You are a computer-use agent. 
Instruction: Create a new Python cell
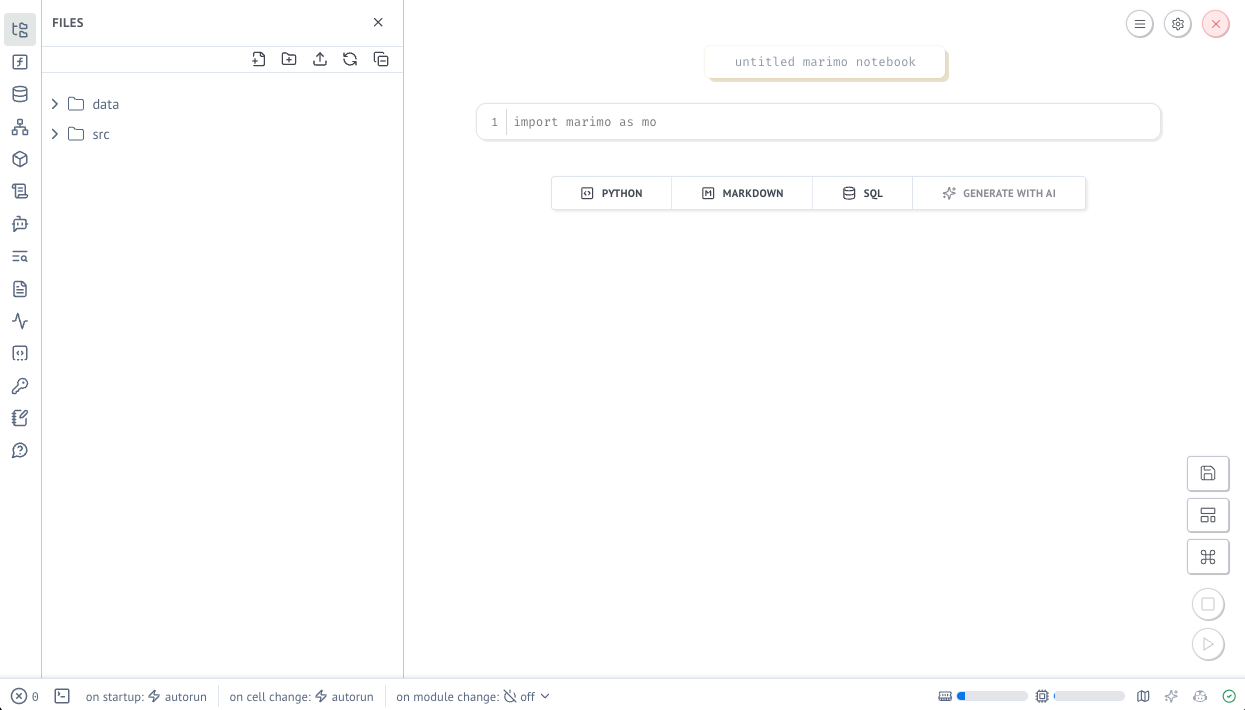[x=611, y=193]
